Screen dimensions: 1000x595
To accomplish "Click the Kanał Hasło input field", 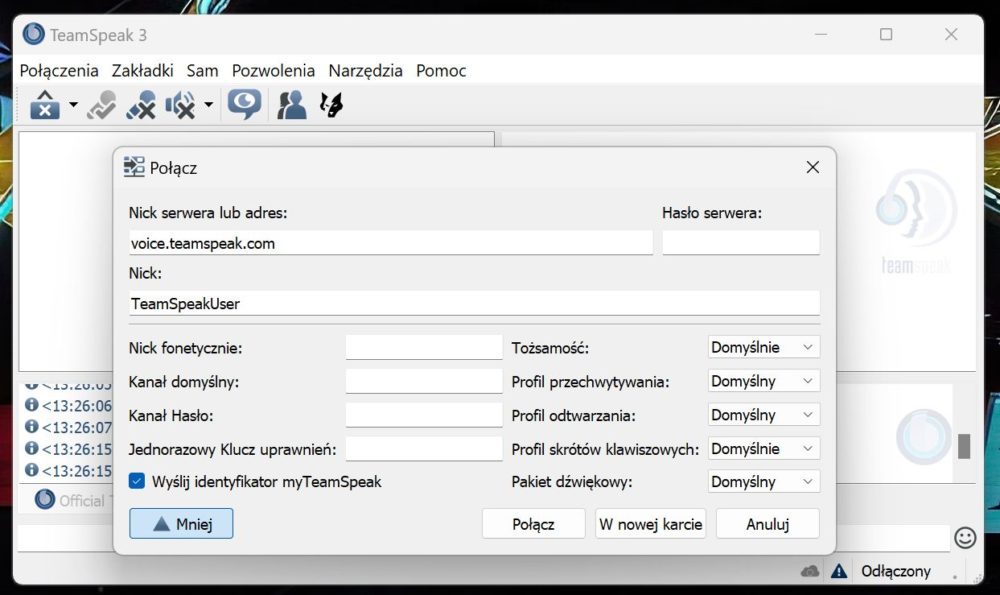I will 423,415.
